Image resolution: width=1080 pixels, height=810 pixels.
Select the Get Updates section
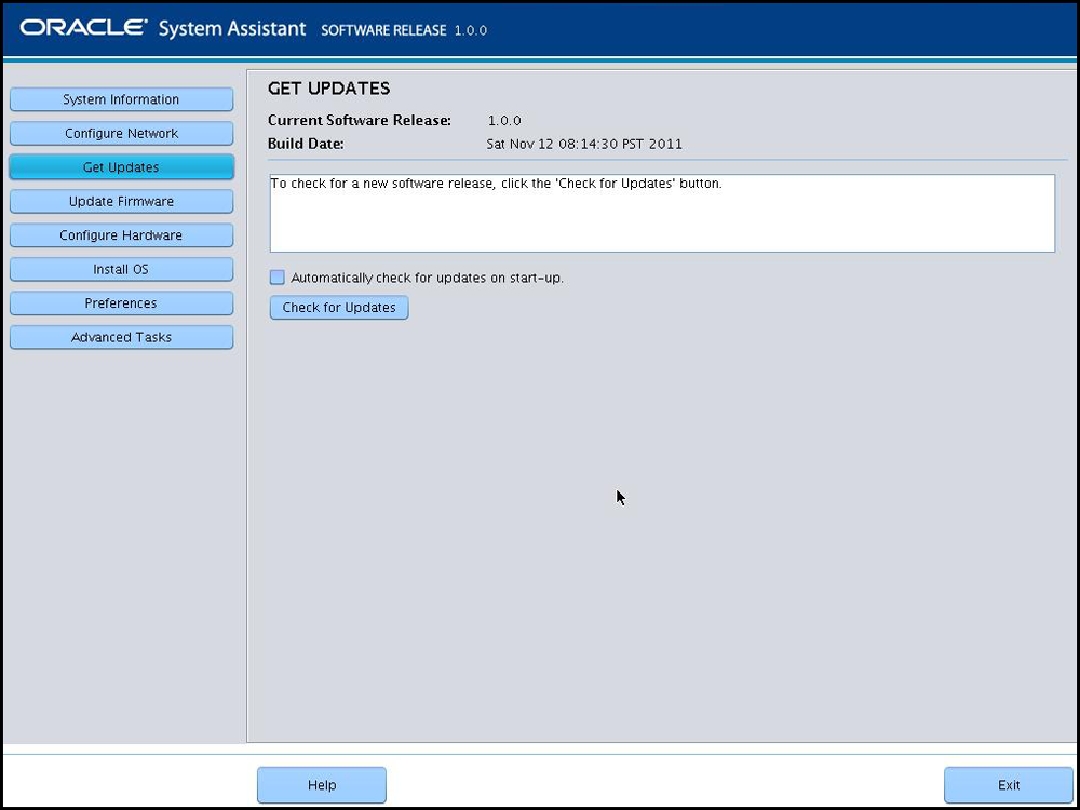tap(121, 167)
